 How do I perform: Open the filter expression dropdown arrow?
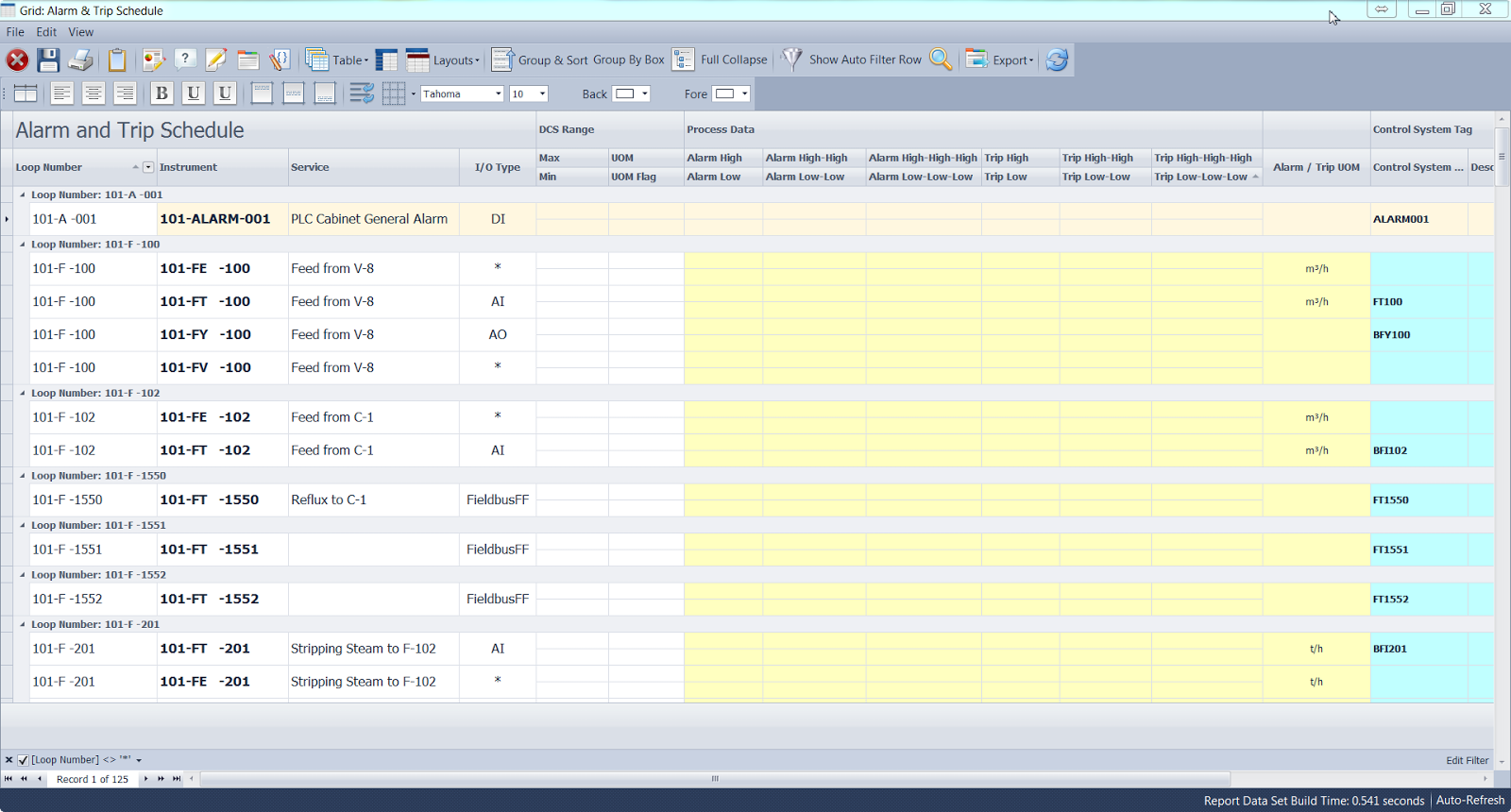139,760
